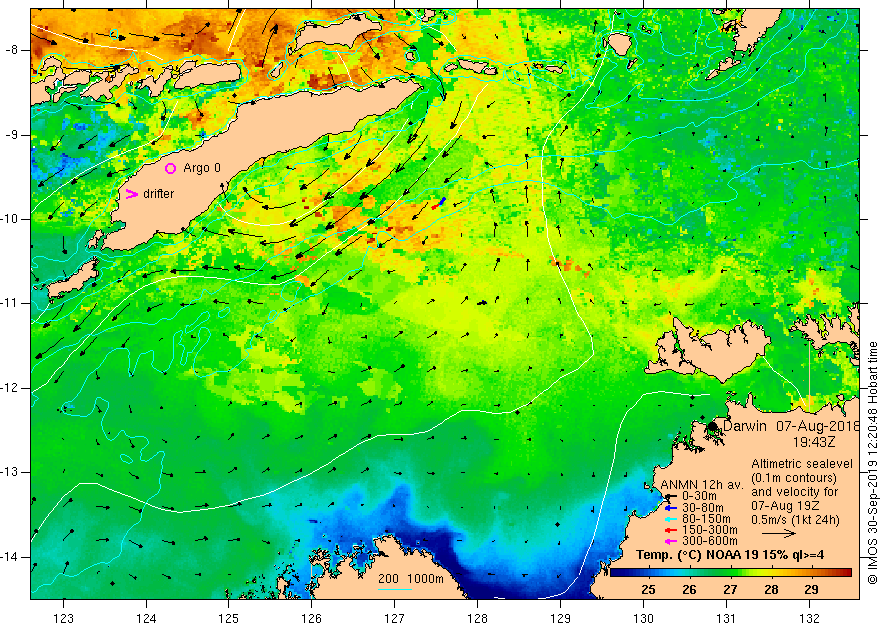
Task: Click colorbar tick label 28
Action: [x=771, y=589]
